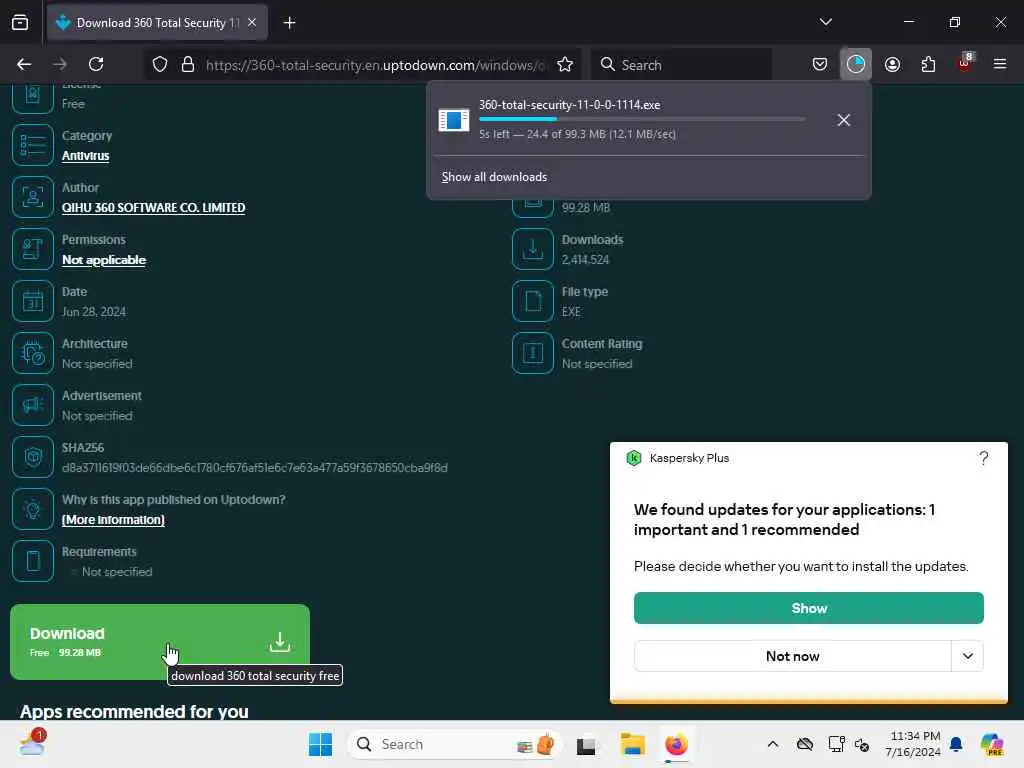Click the taskbar Search box
The image size is (1024, 768).
click(455, 744)
